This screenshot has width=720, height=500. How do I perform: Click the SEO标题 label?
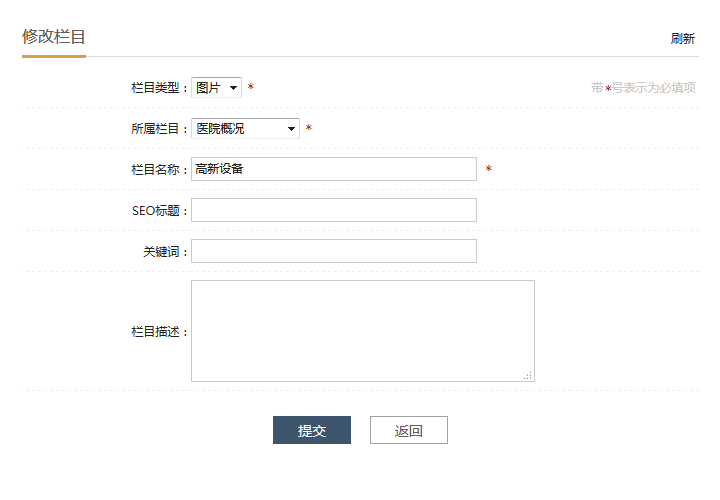click(x=158, y=211)
